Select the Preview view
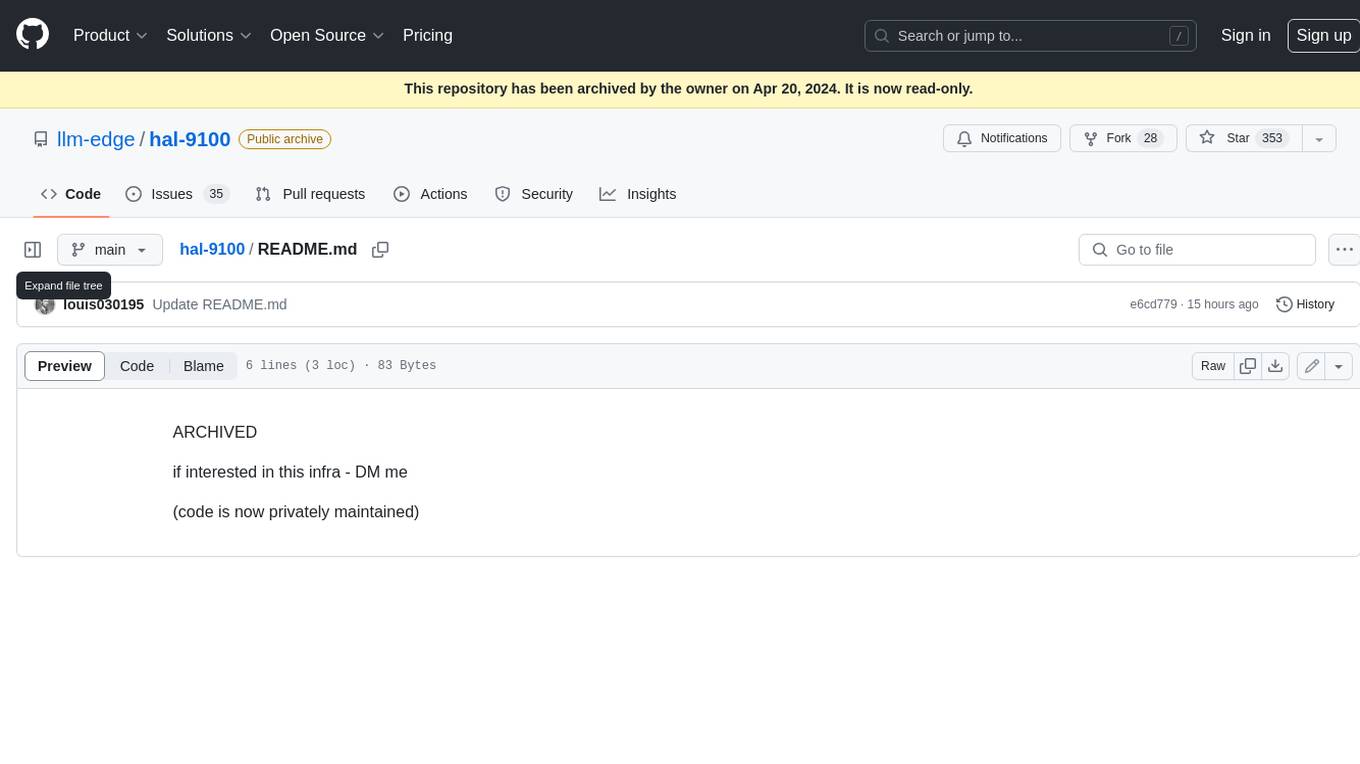Screen dimensions: 1360x764 (x=65, y=366)
